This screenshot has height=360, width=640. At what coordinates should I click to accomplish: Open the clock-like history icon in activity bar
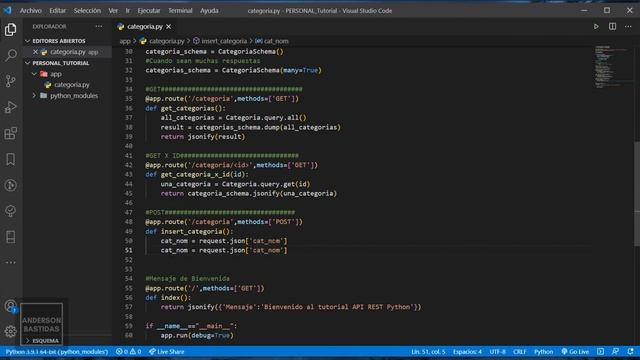click(x=11, y=185)
